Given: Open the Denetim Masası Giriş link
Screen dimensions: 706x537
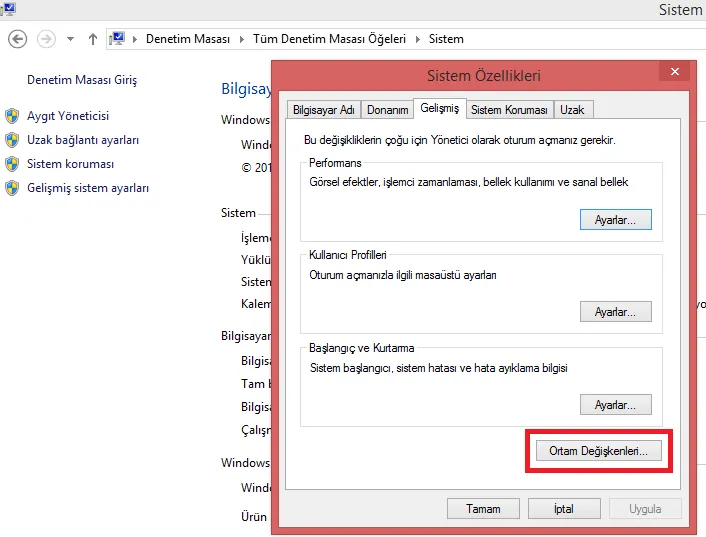Looking at the screenshot, I should 82,80.
